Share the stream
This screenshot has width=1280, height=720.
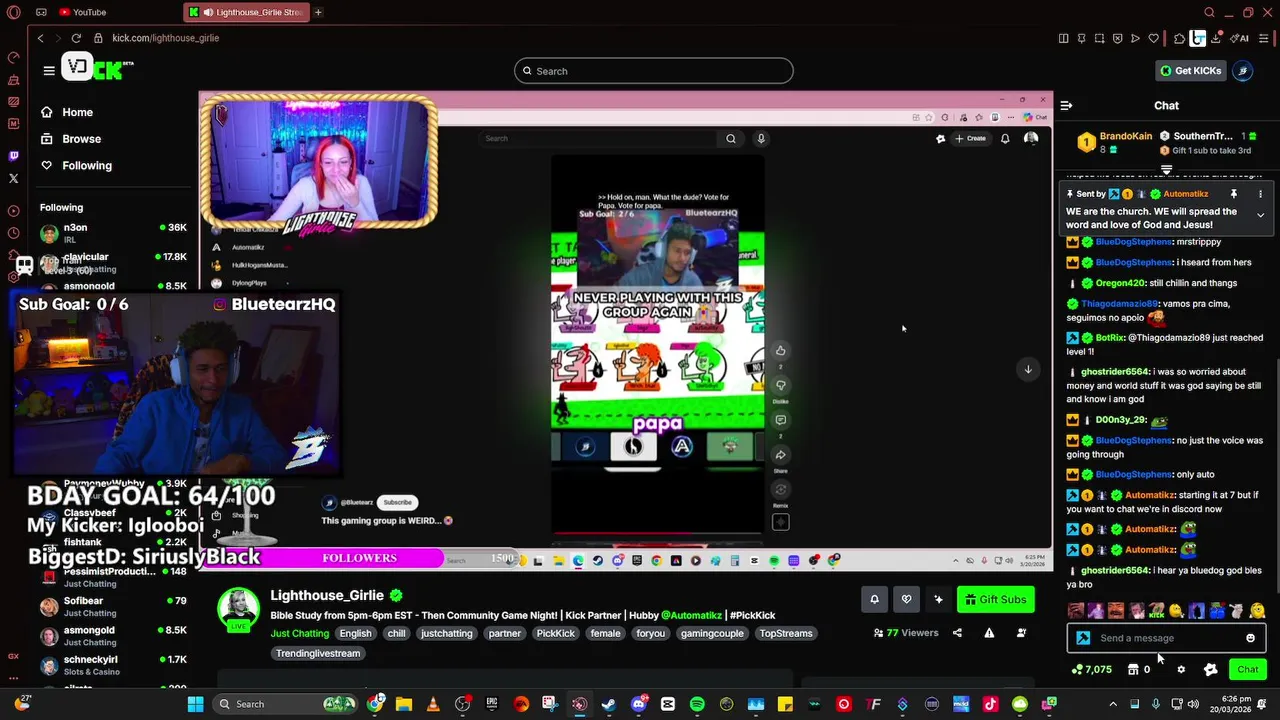(957, 633)
